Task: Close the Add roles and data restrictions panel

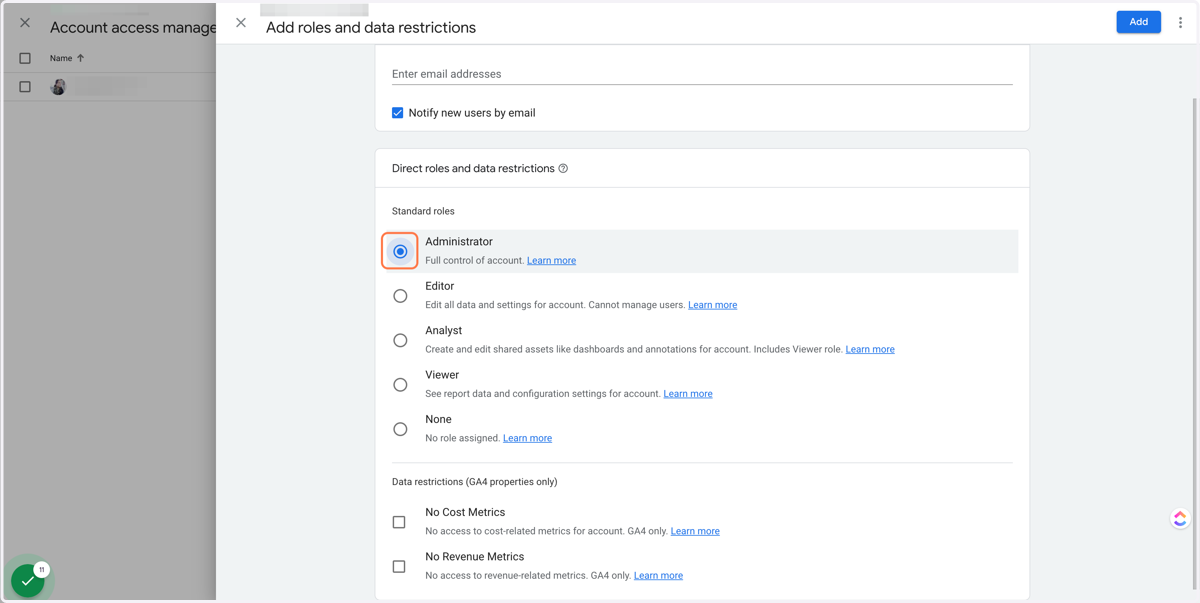Action: 241,22
